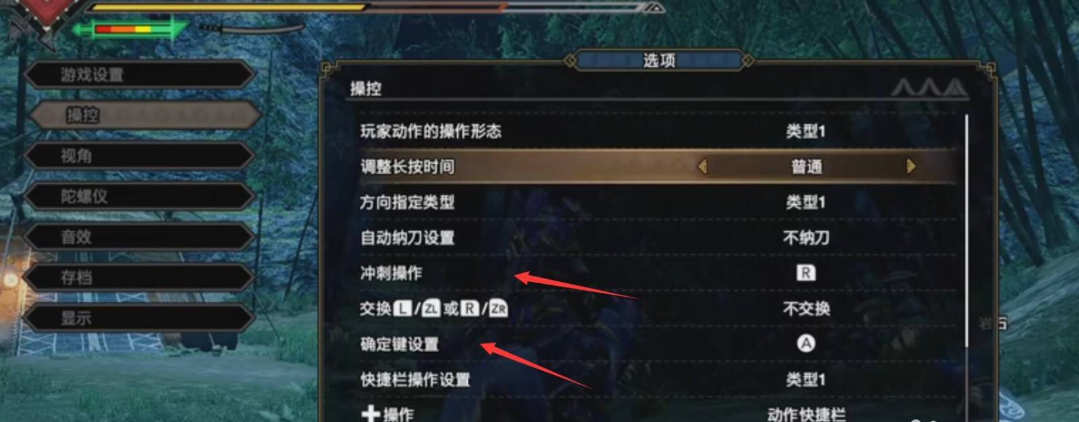Change 方向指定类型 value 类型1
The image size is (1079, 422).
[806, 202]
